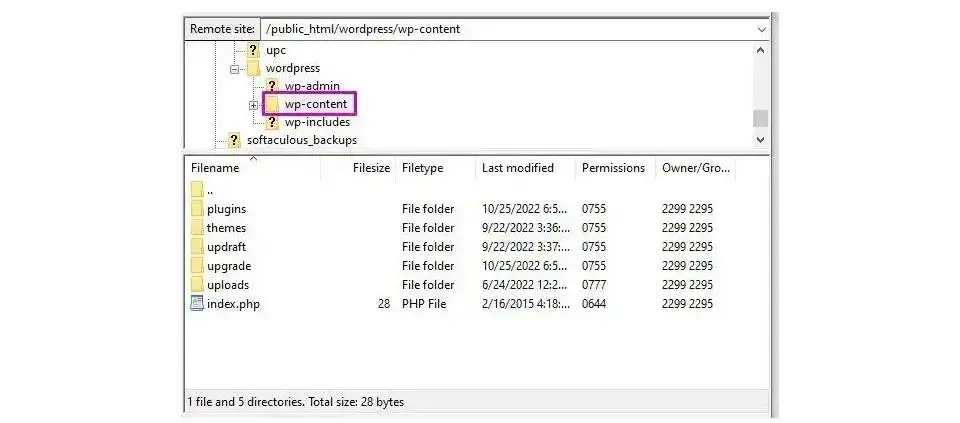Click the updraft folder icon
The image size is (960, 423).
tap(197, 247)
